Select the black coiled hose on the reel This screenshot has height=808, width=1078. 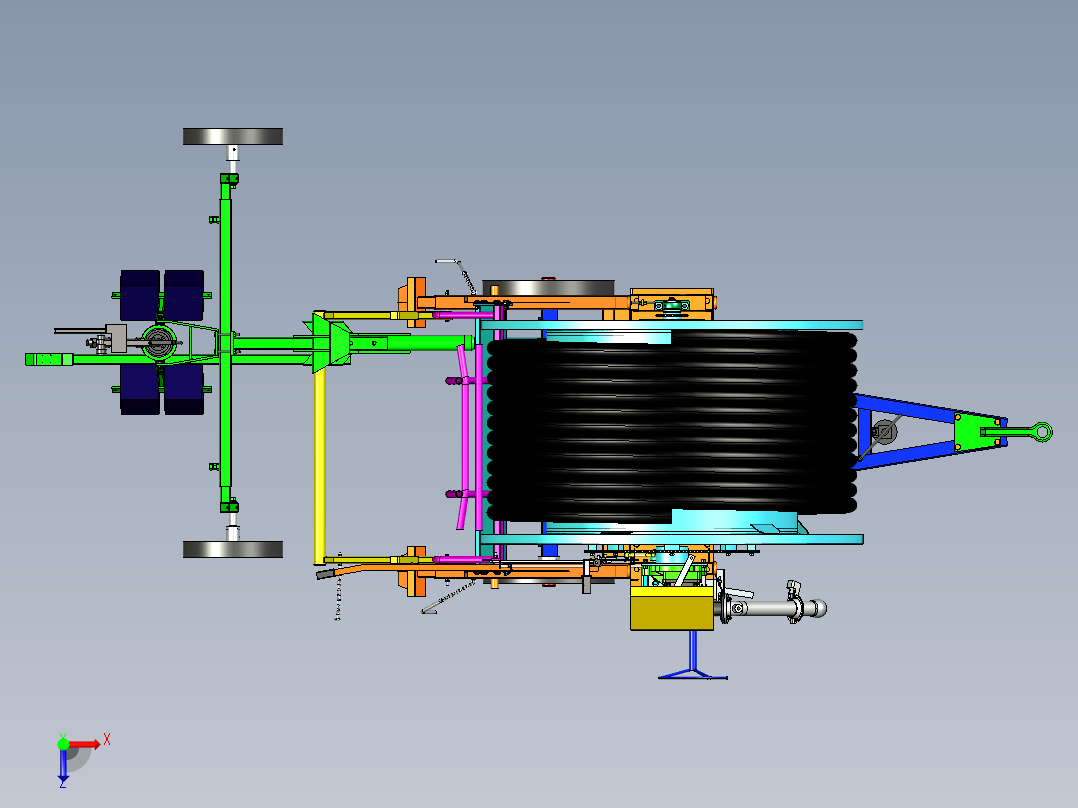(x=671, y=426)
